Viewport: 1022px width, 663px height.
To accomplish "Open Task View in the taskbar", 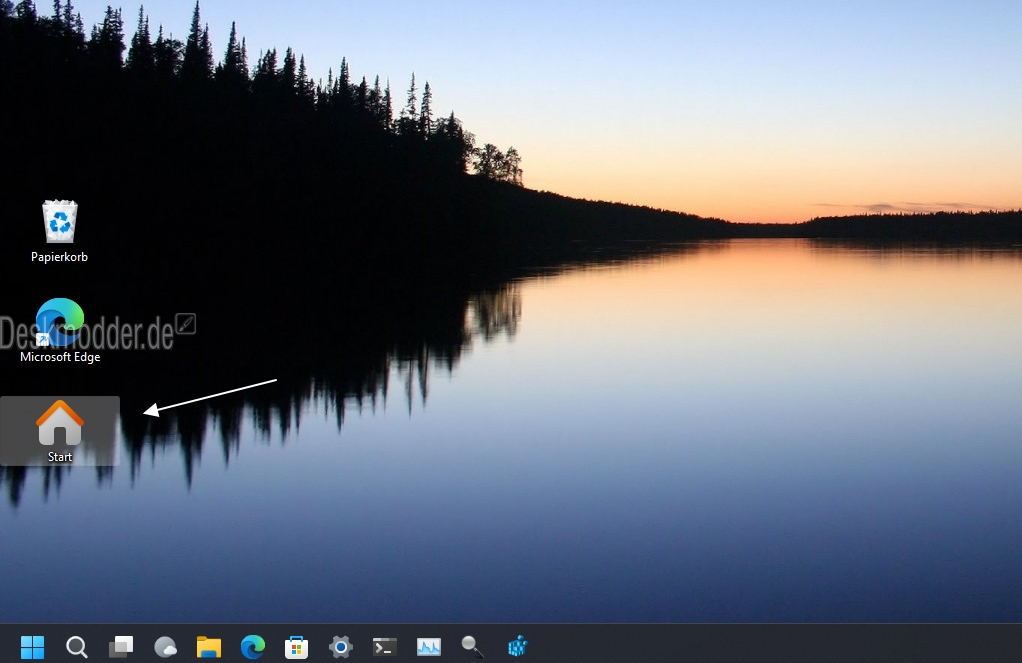I will tap(121, 647).
